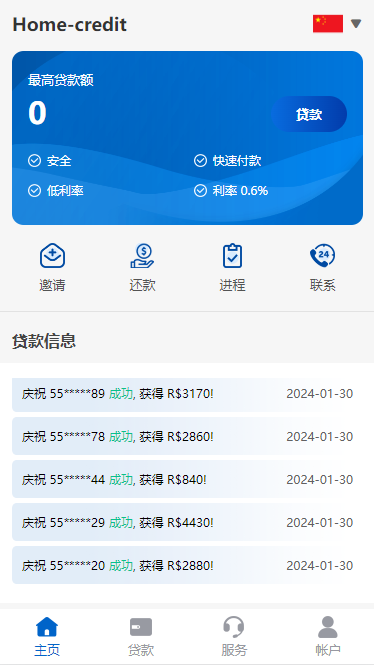
Task: Click the 快速付款 text
Action: tap(237, 161)
